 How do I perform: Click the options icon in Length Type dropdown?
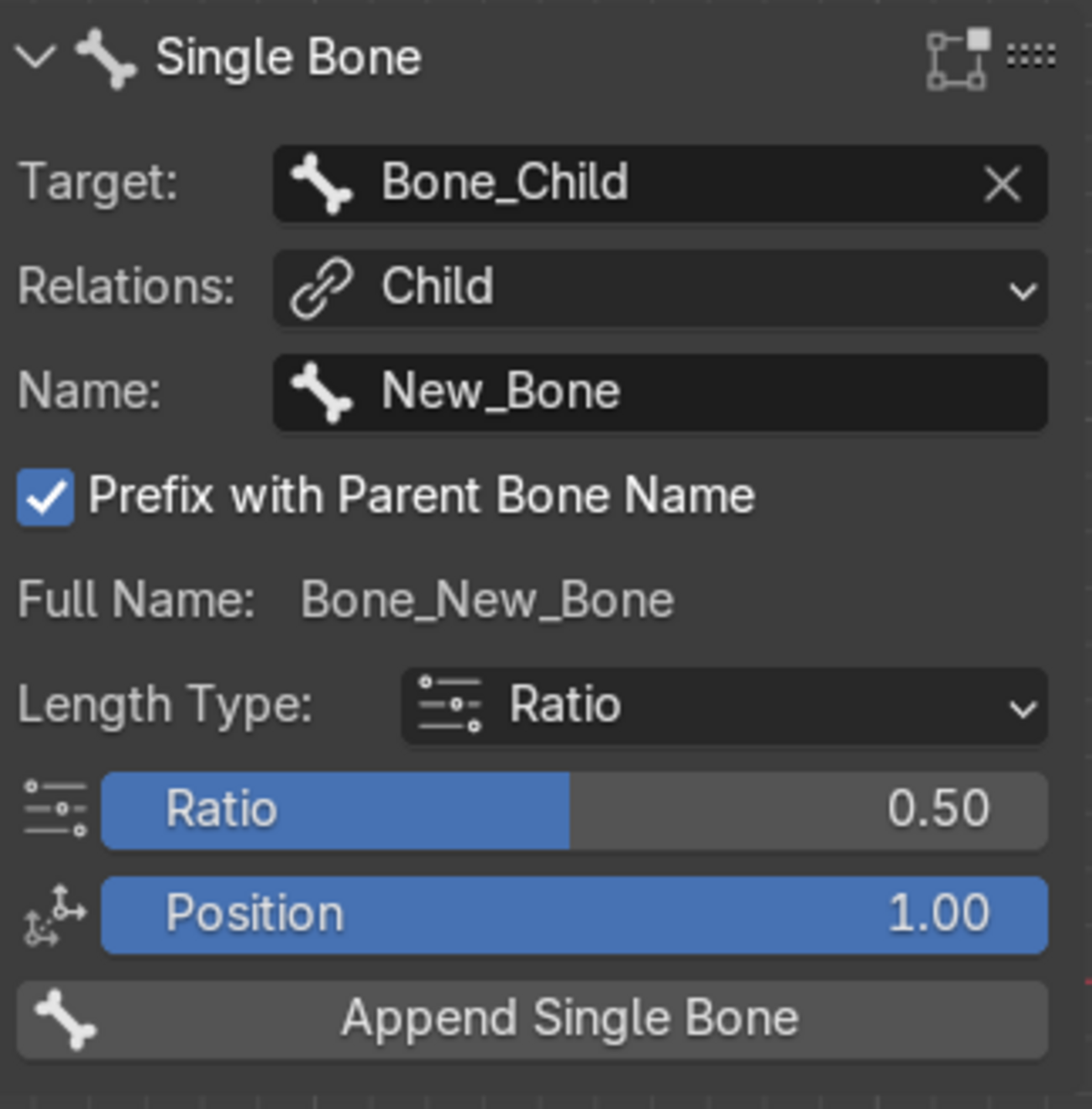450,705
